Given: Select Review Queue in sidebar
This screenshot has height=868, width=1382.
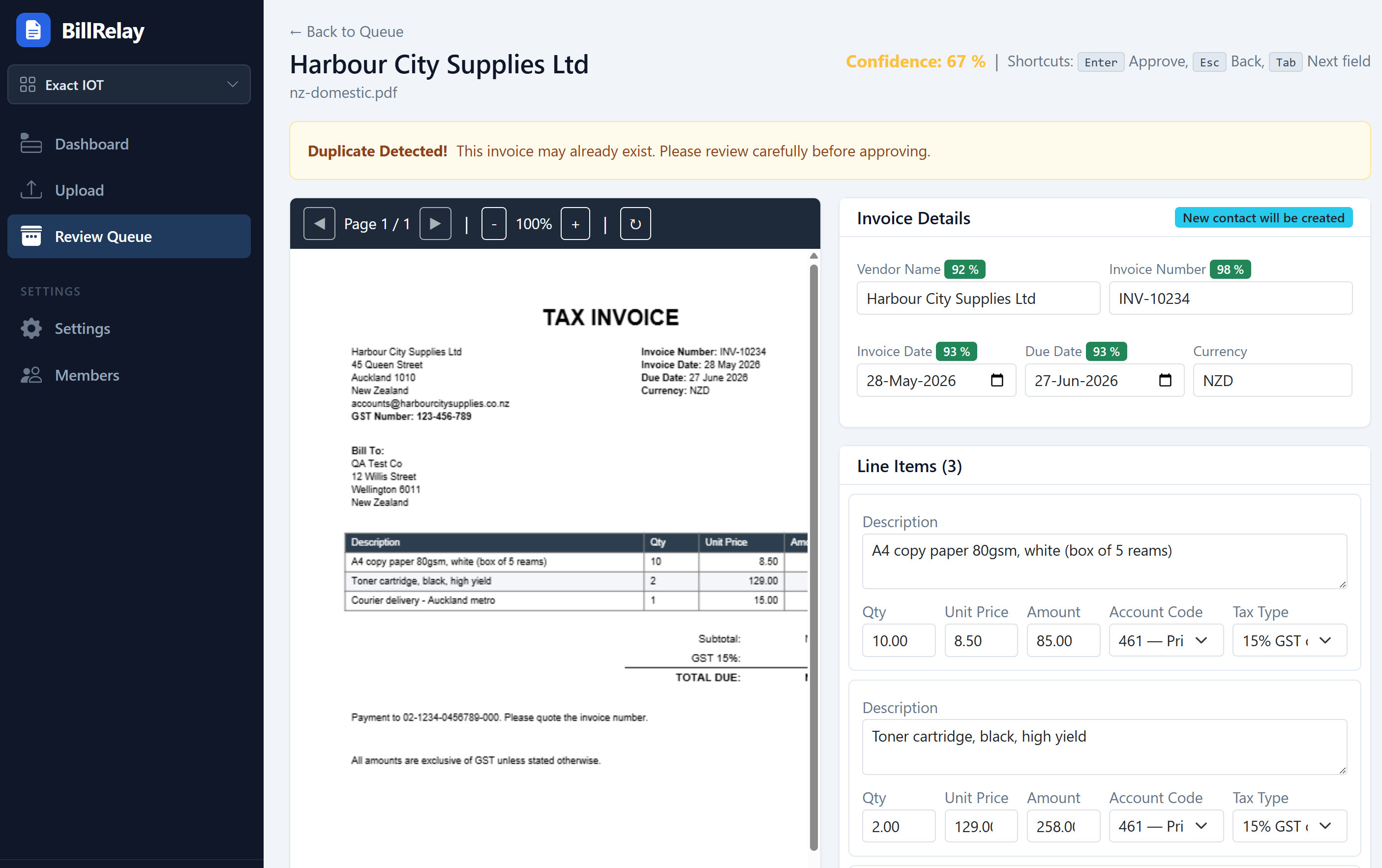Looking at the screenshot, I should [x=128, y=236].
